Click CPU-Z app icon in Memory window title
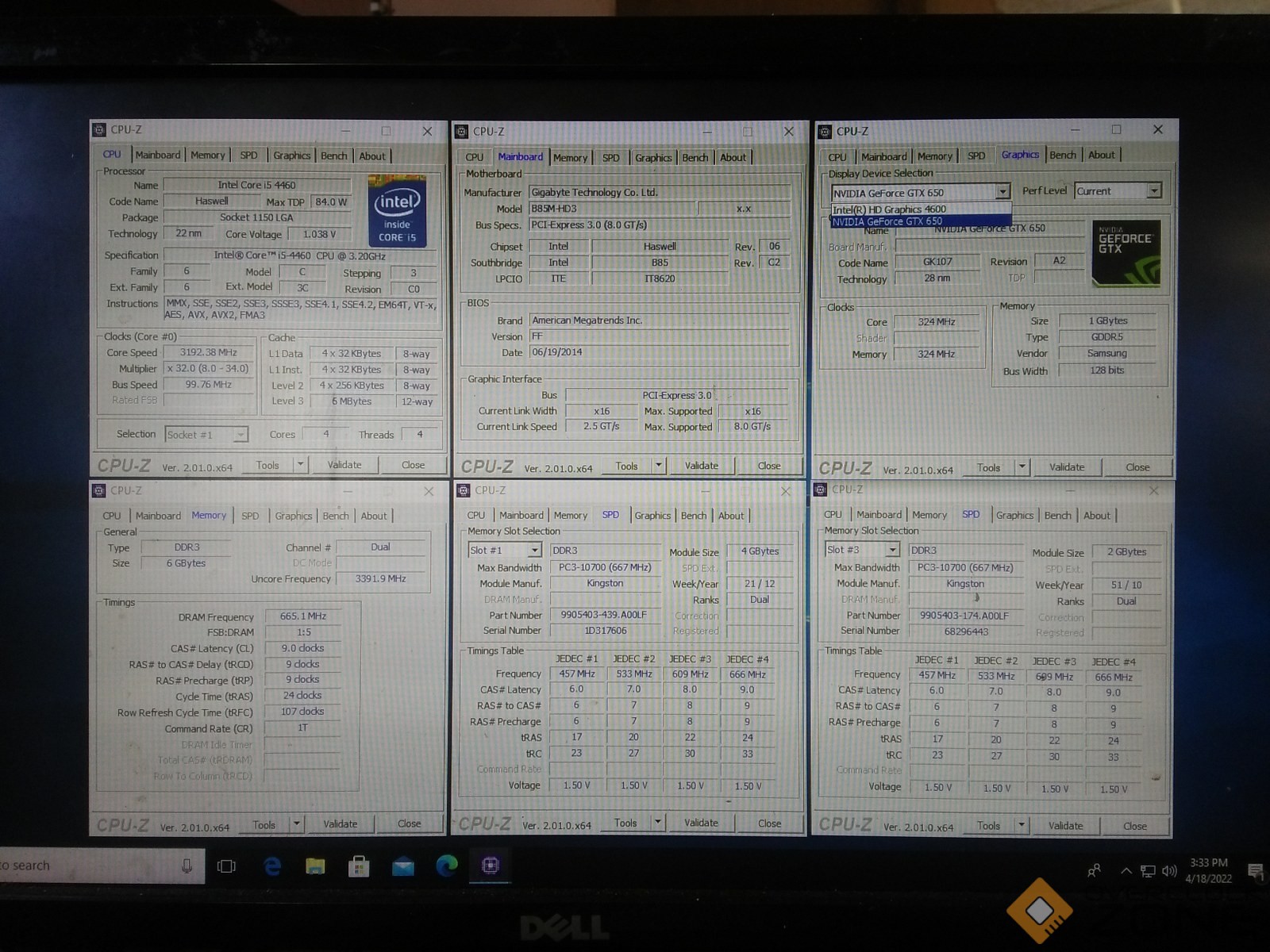Screen dimensions: 1270x952 coord(99,491)
